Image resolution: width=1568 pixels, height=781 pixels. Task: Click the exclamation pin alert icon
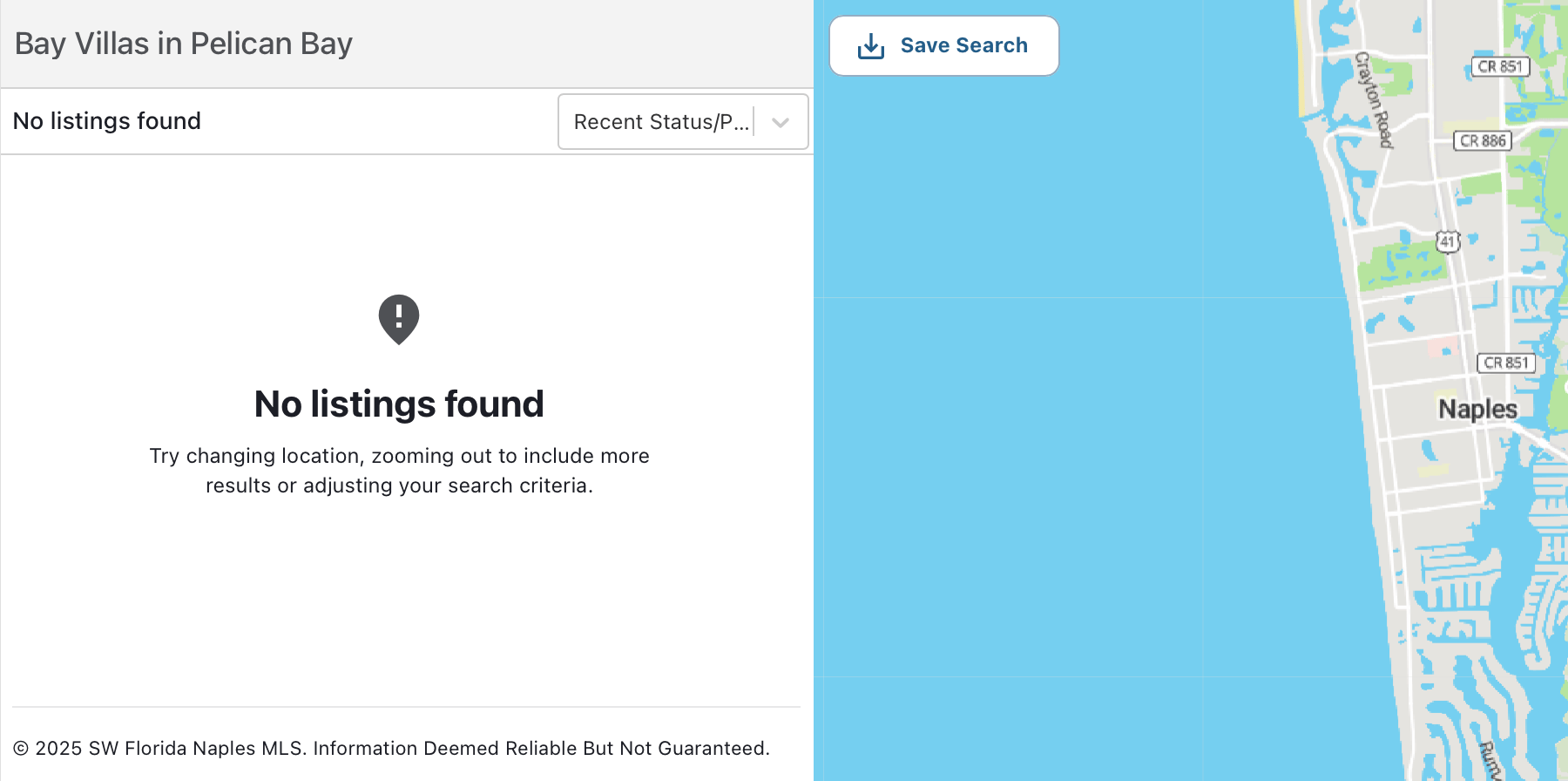tap(399, 319)
